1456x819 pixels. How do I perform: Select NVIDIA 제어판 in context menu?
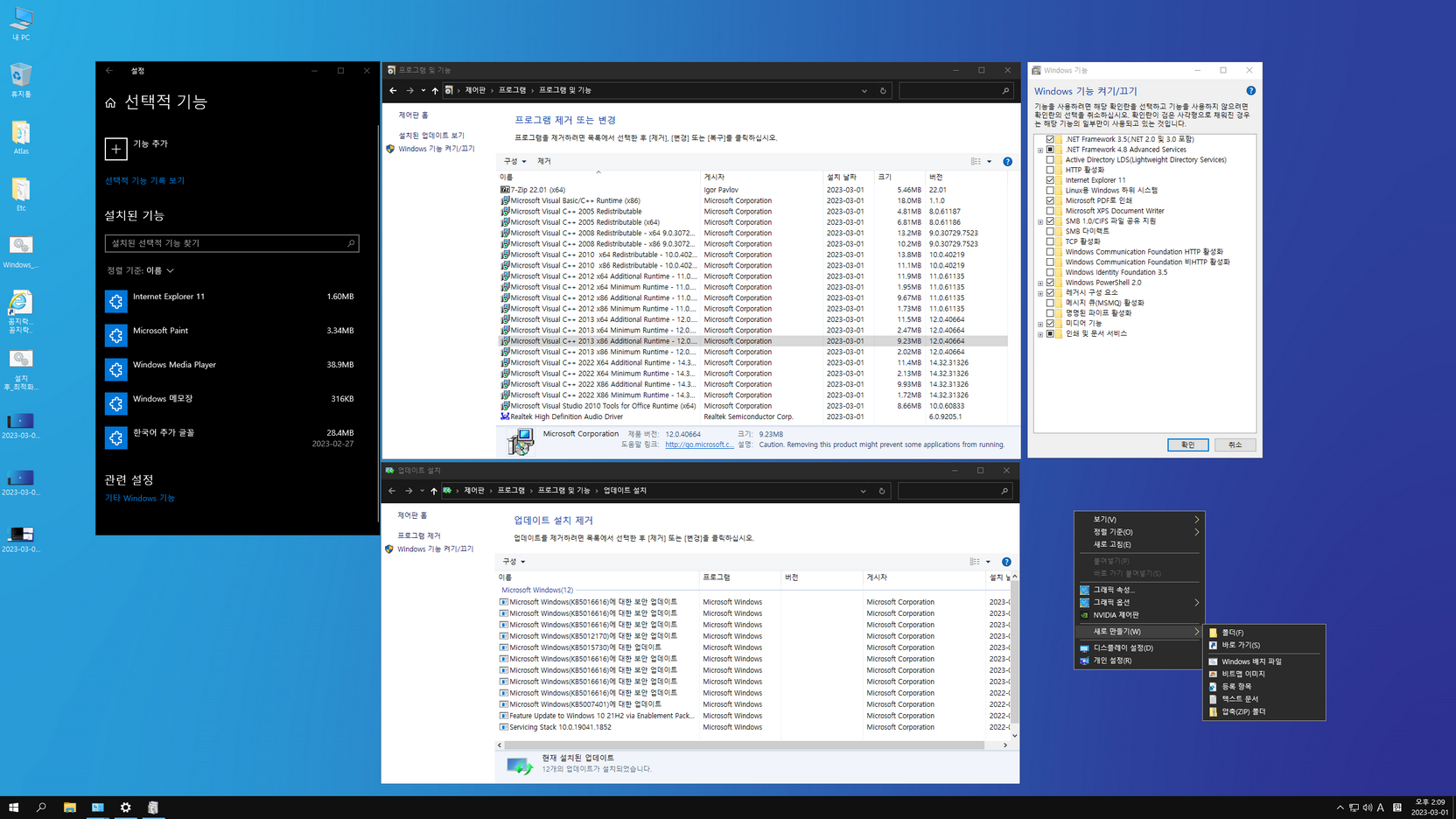point(1139,615)
